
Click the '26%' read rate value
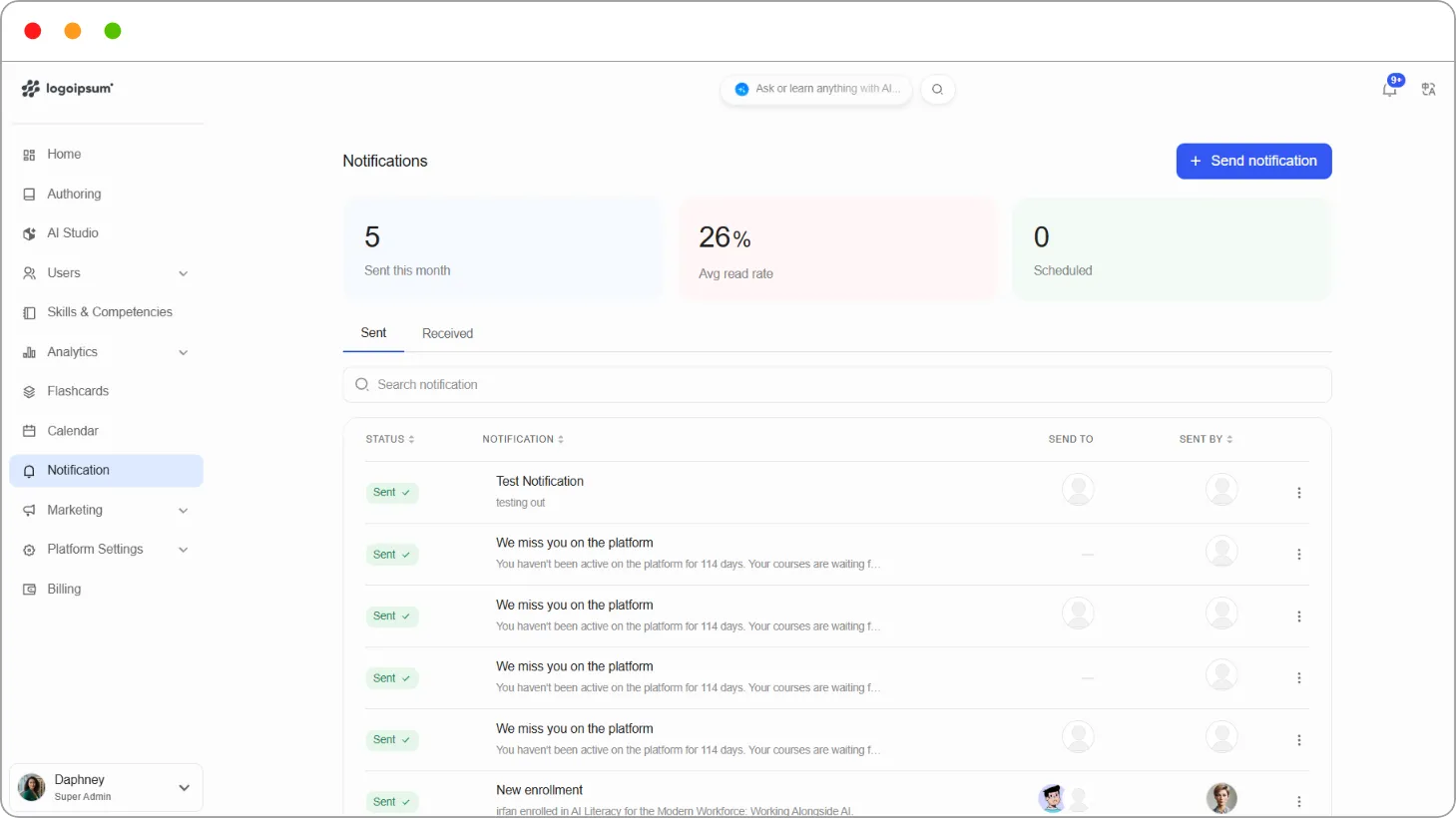725,237
